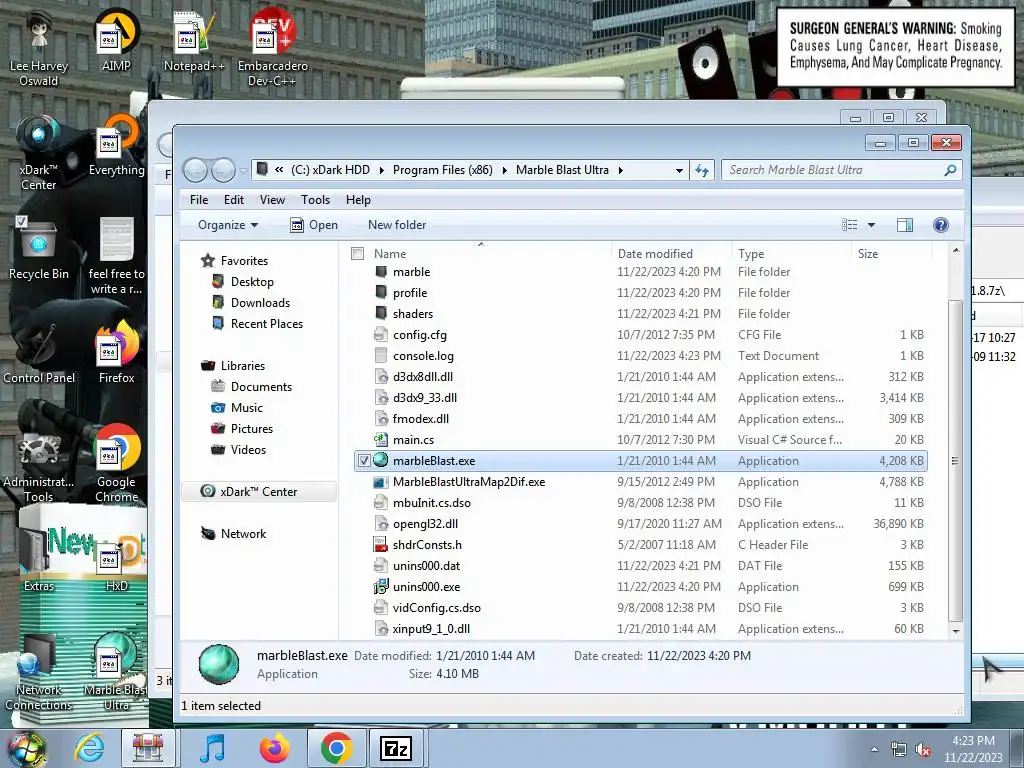Click the scrollbar down arrow
This screenshot has height=768, width=1024.
(x=956, y=631)
